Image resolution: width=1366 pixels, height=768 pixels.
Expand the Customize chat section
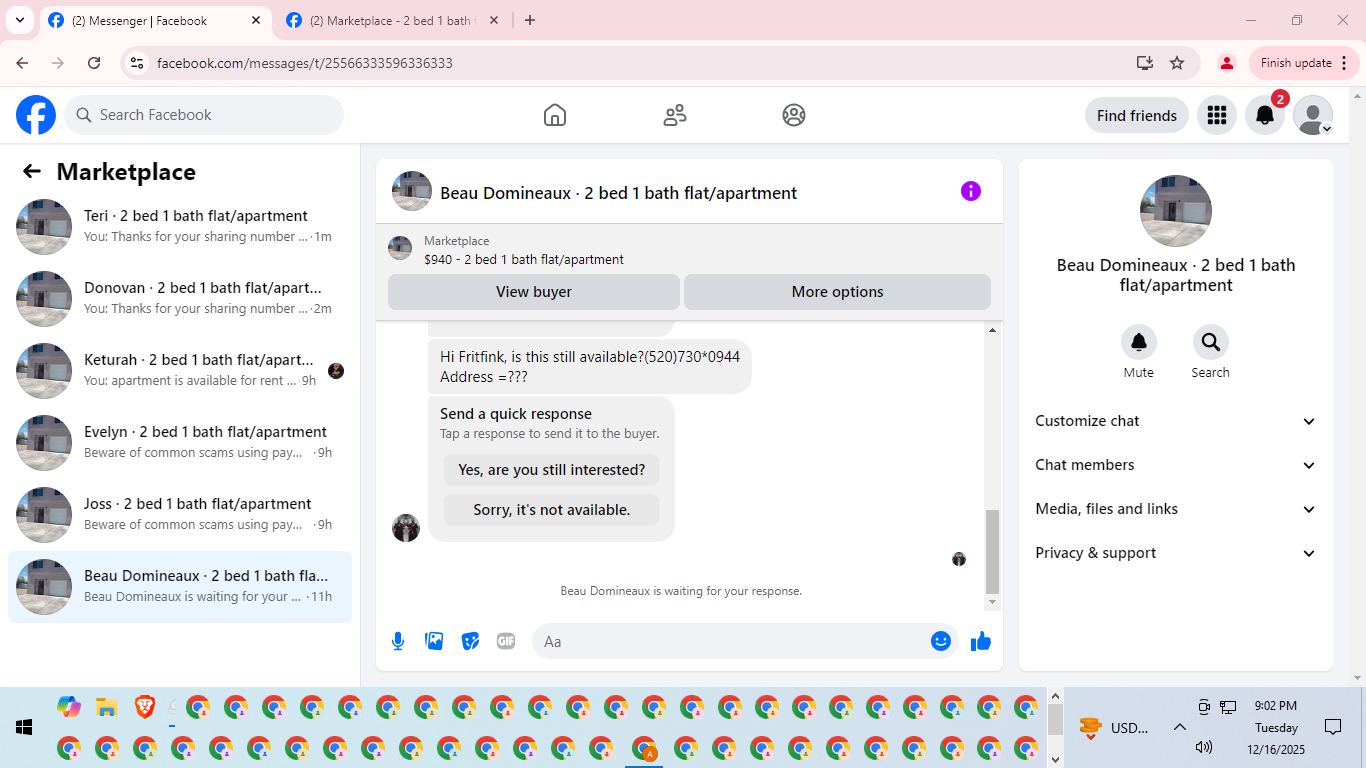point(1176,421)
